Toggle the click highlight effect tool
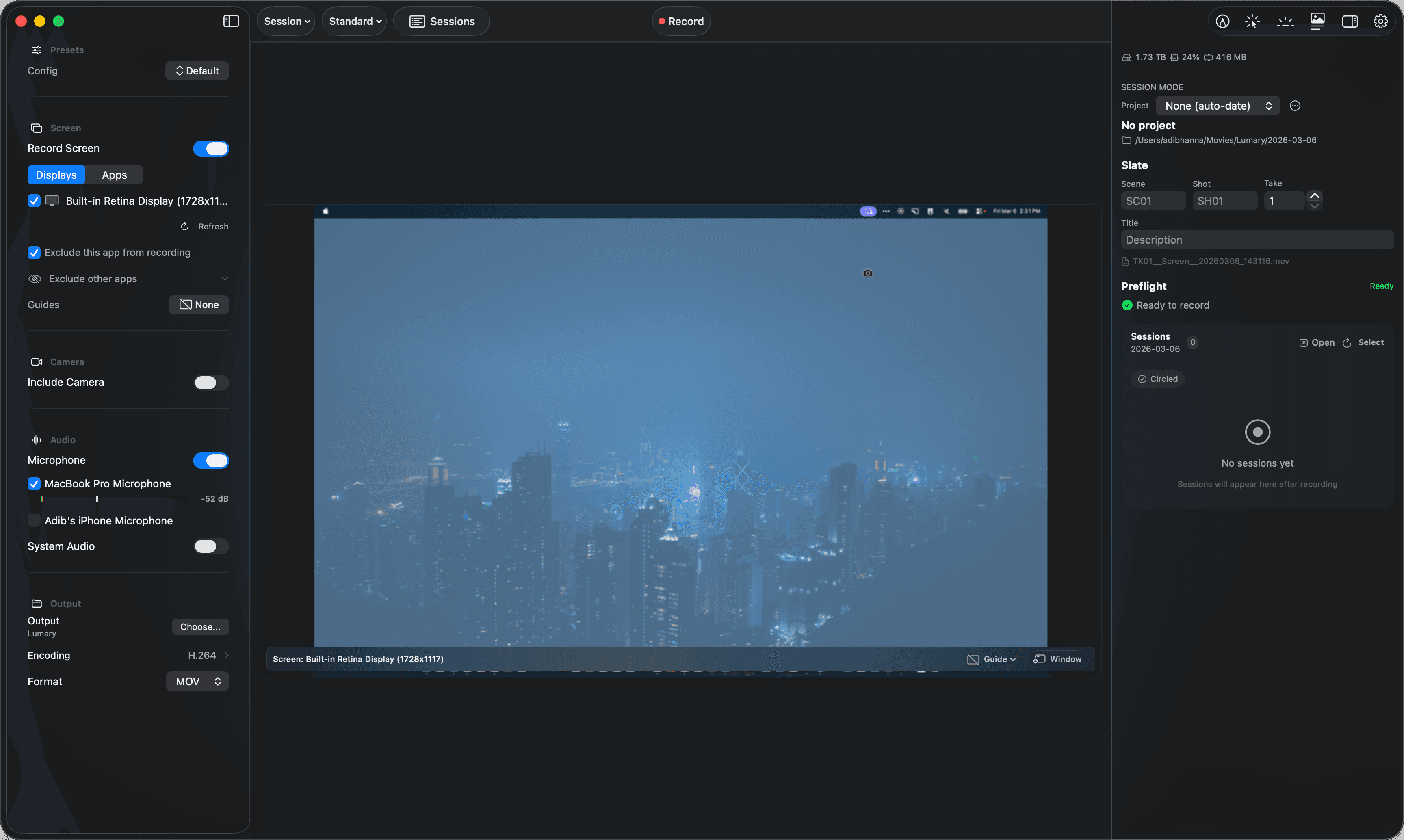 pos(1252,21)
